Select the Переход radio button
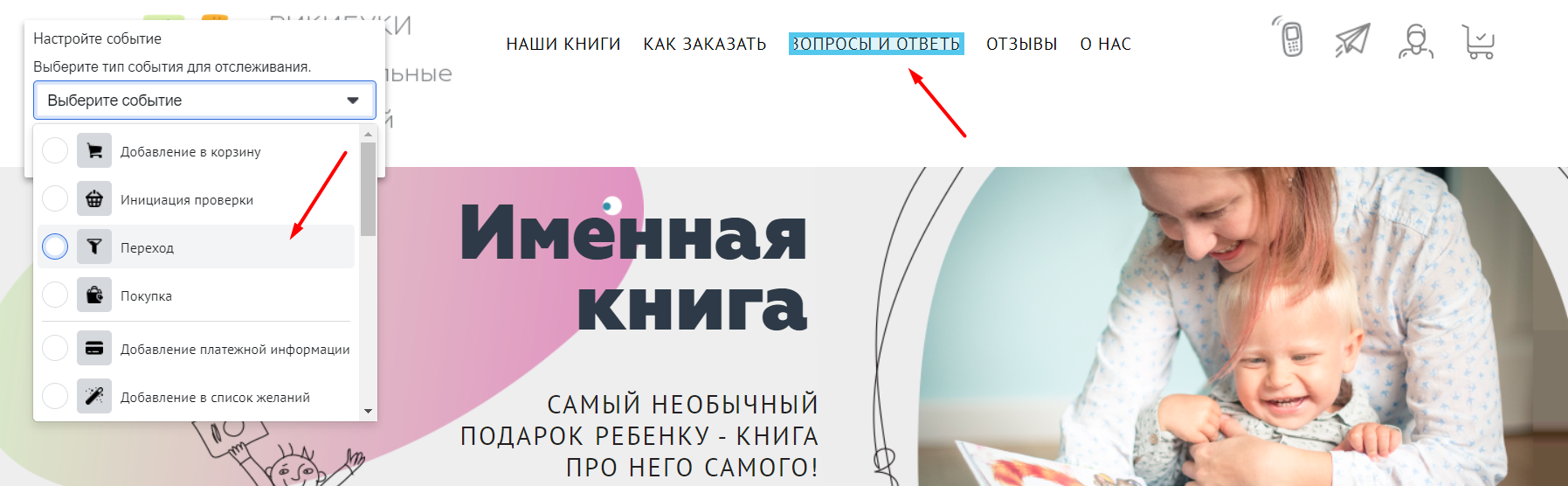 point(55,247)
